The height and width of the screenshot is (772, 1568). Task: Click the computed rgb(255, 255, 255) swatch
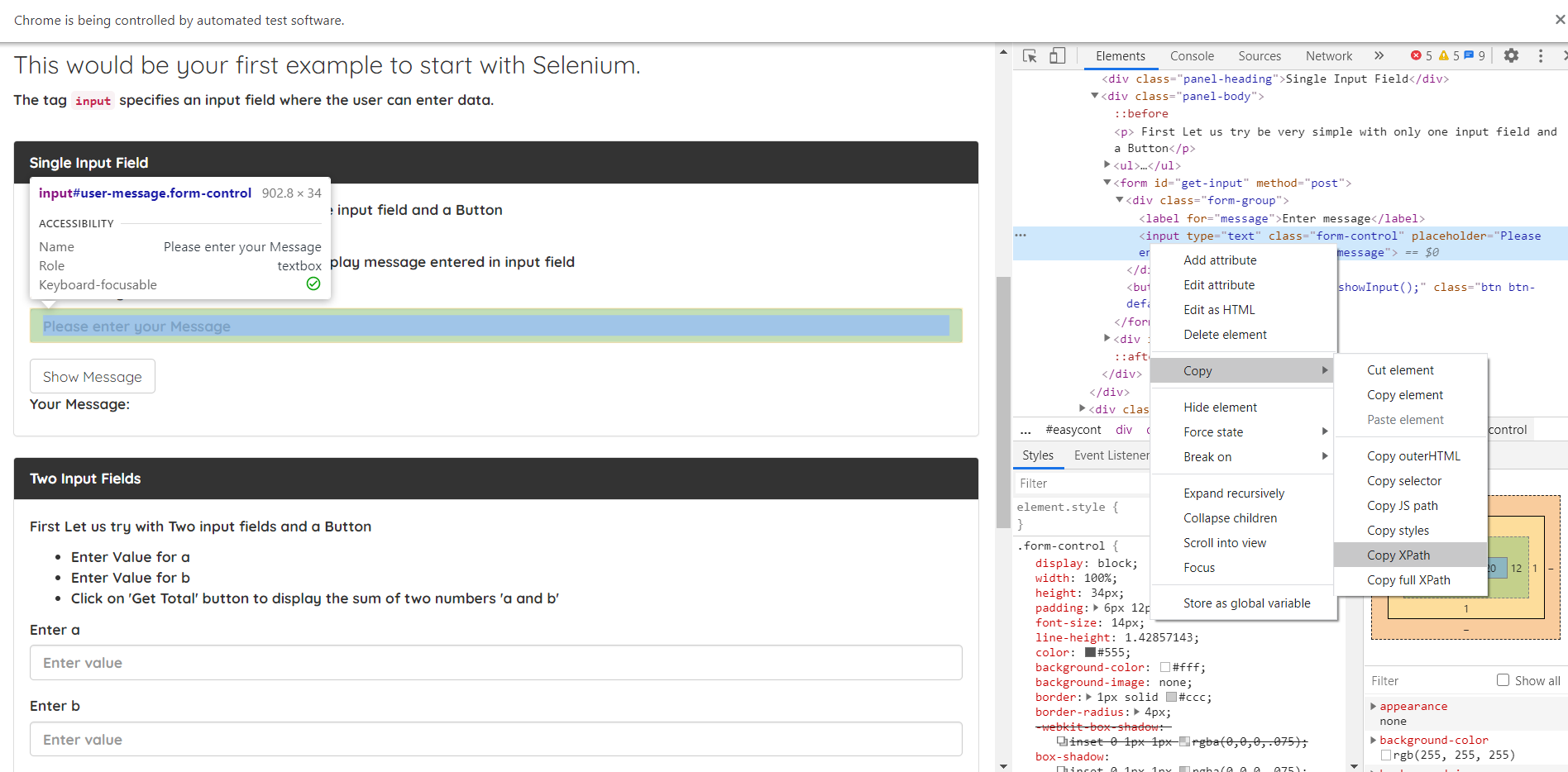pyautogui.click(x=1386, y=755)
